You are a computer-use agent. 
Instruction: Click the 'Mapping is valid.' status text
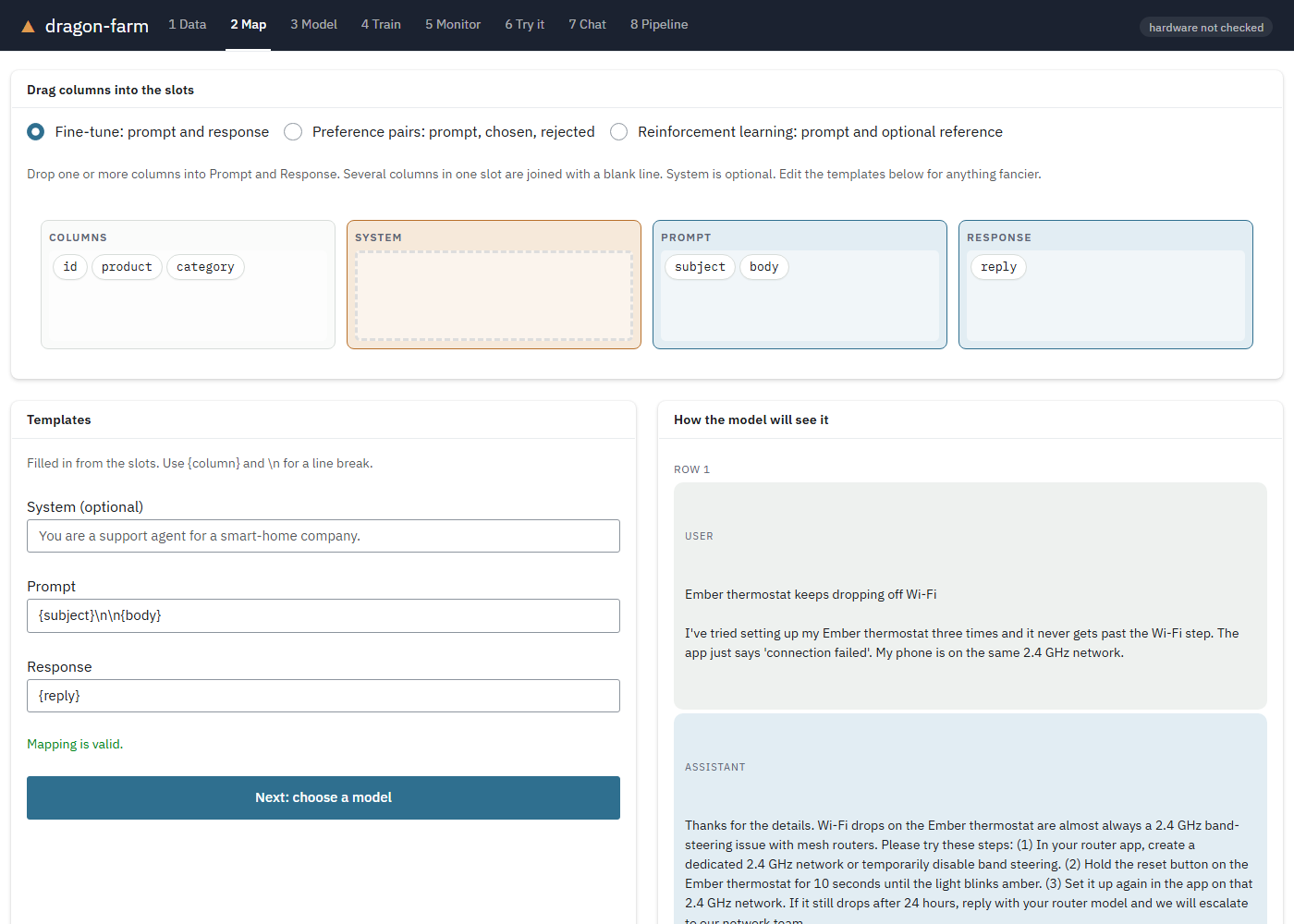[x=75, y=744]
